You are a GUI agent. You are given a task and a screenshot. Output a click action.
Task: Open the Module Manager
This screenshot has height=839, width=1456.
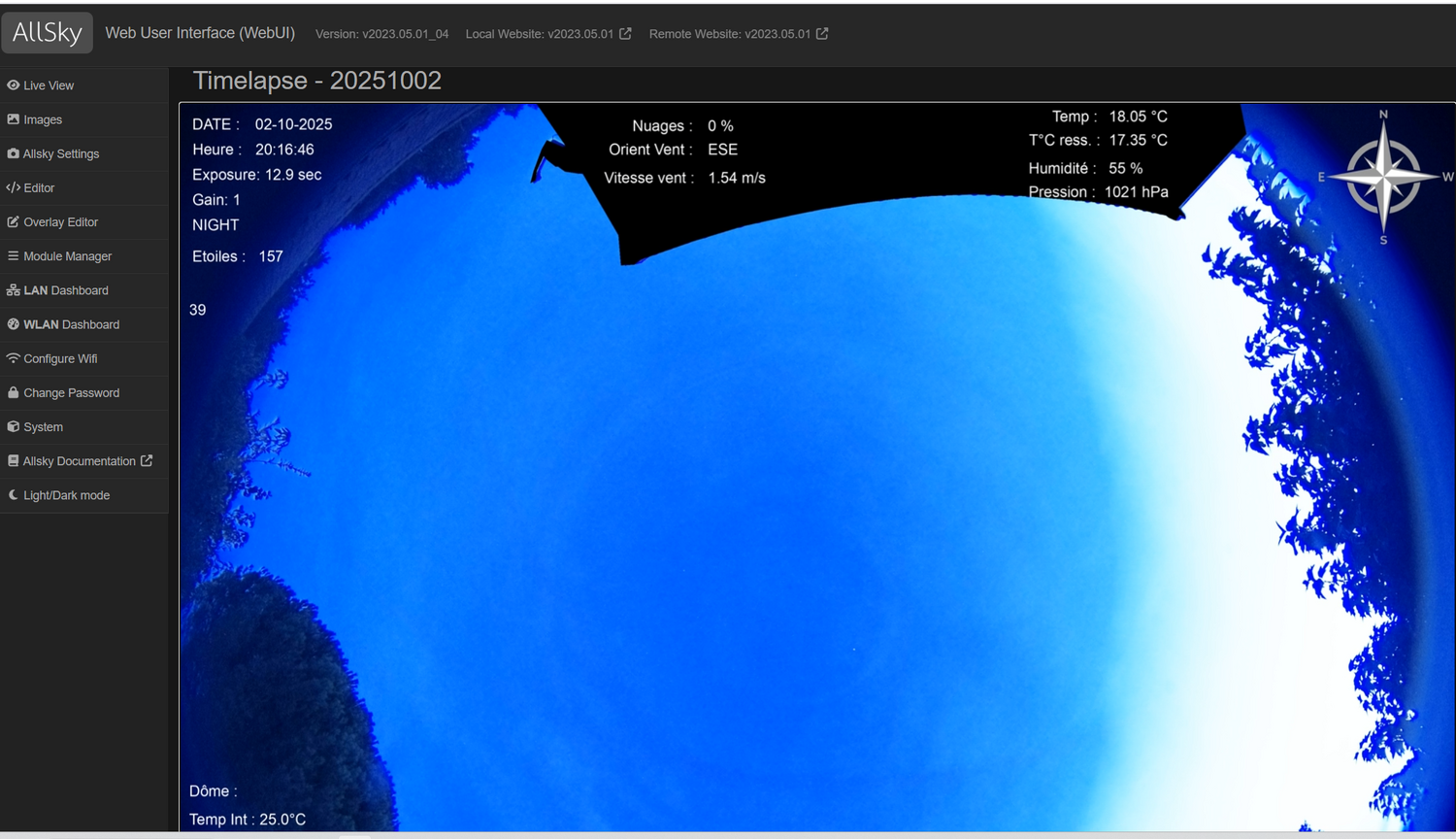coord(84,255)
